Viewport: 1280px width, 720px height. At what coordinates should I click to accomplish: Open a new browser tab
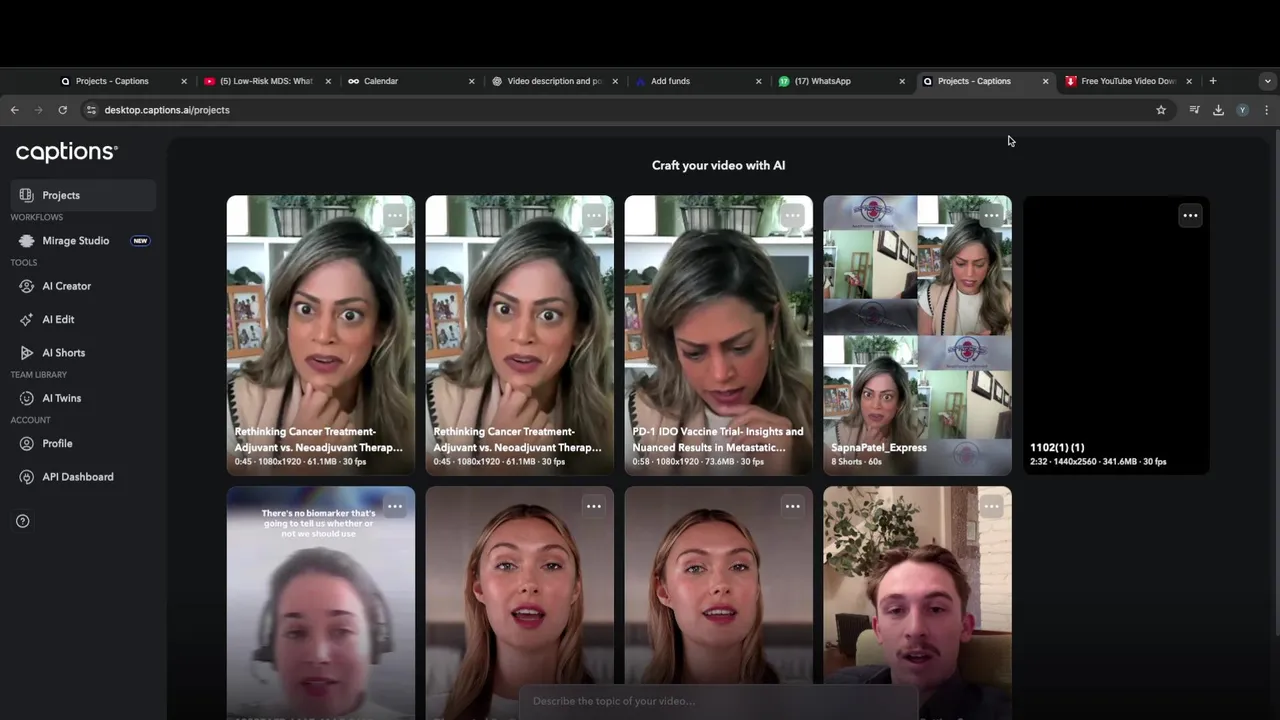[1213, 81]
